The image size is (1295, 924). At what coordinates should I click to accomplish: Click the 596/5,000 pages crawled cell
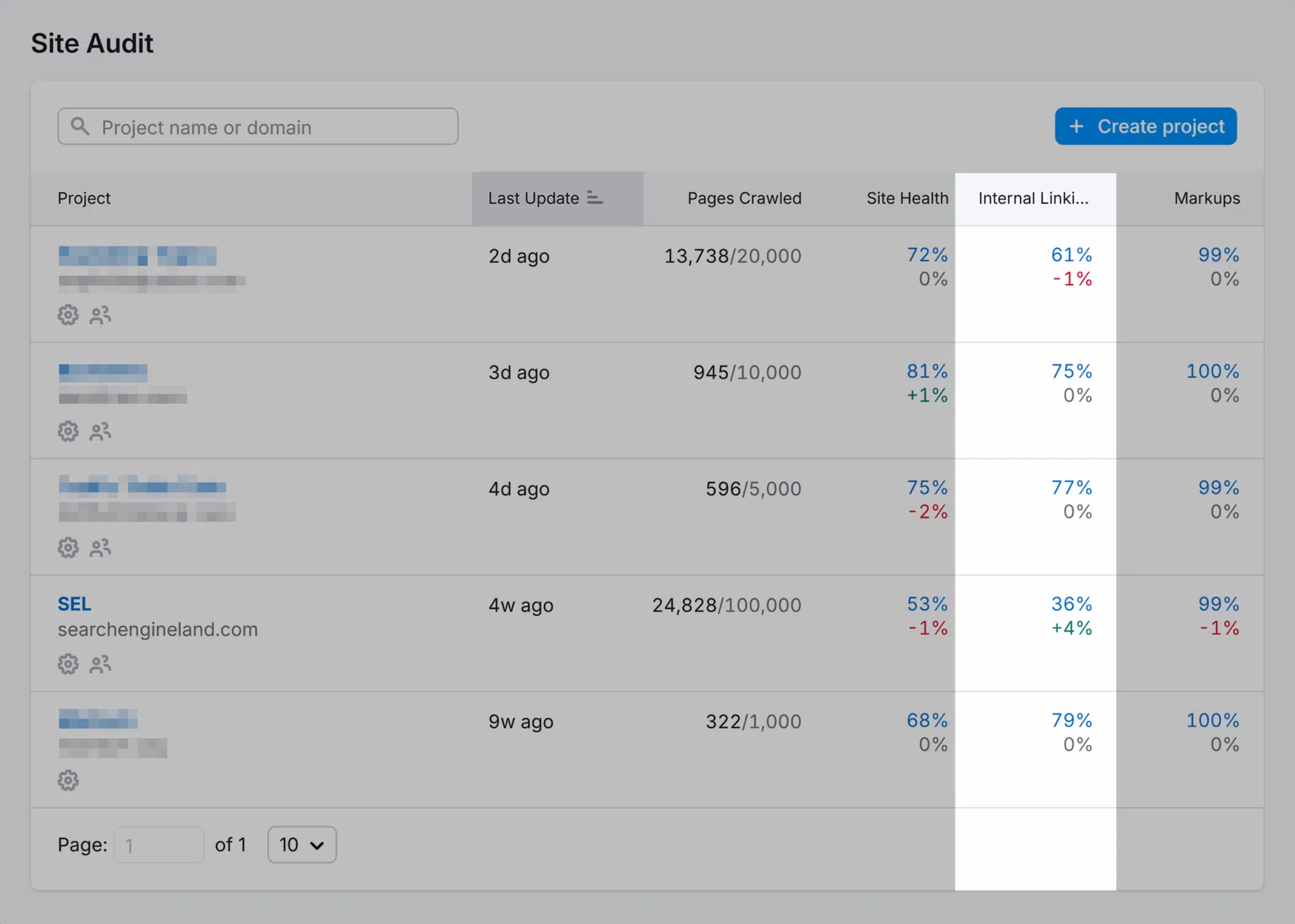(753, 489)
